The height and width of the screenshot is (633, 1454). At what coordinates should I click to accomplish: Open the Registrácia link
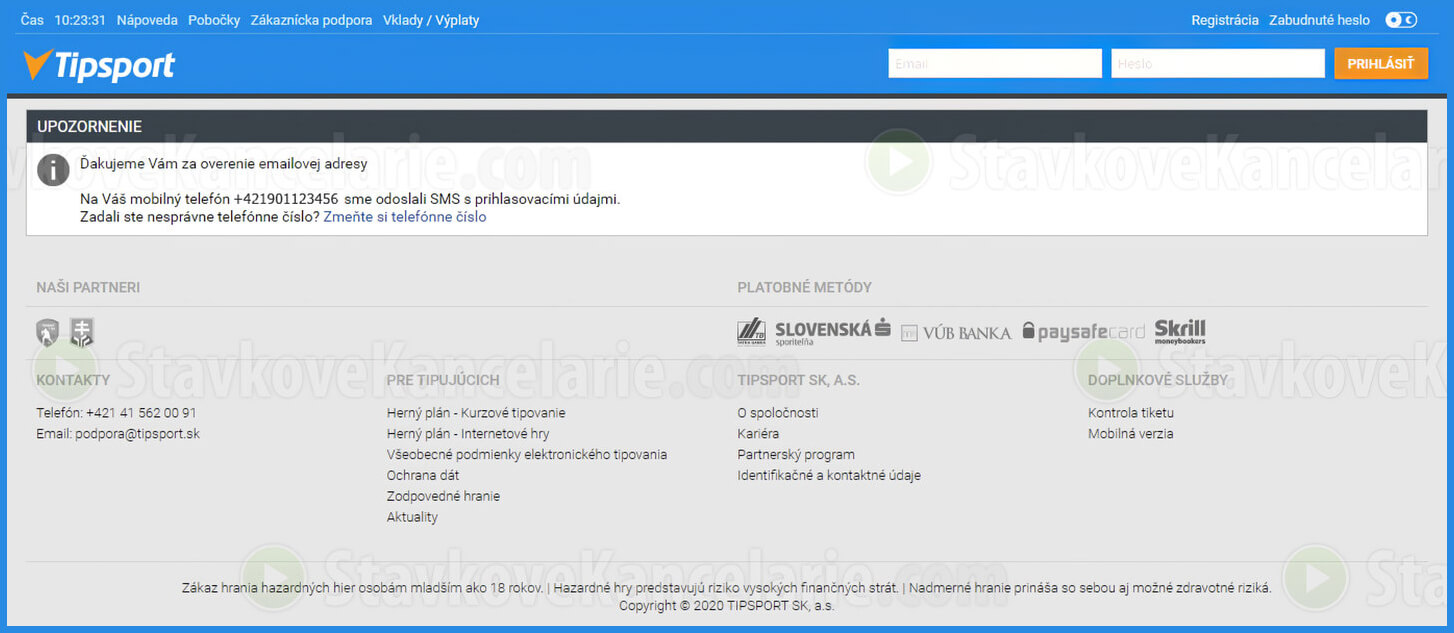pyautogui.click(x=1225, y=20)
